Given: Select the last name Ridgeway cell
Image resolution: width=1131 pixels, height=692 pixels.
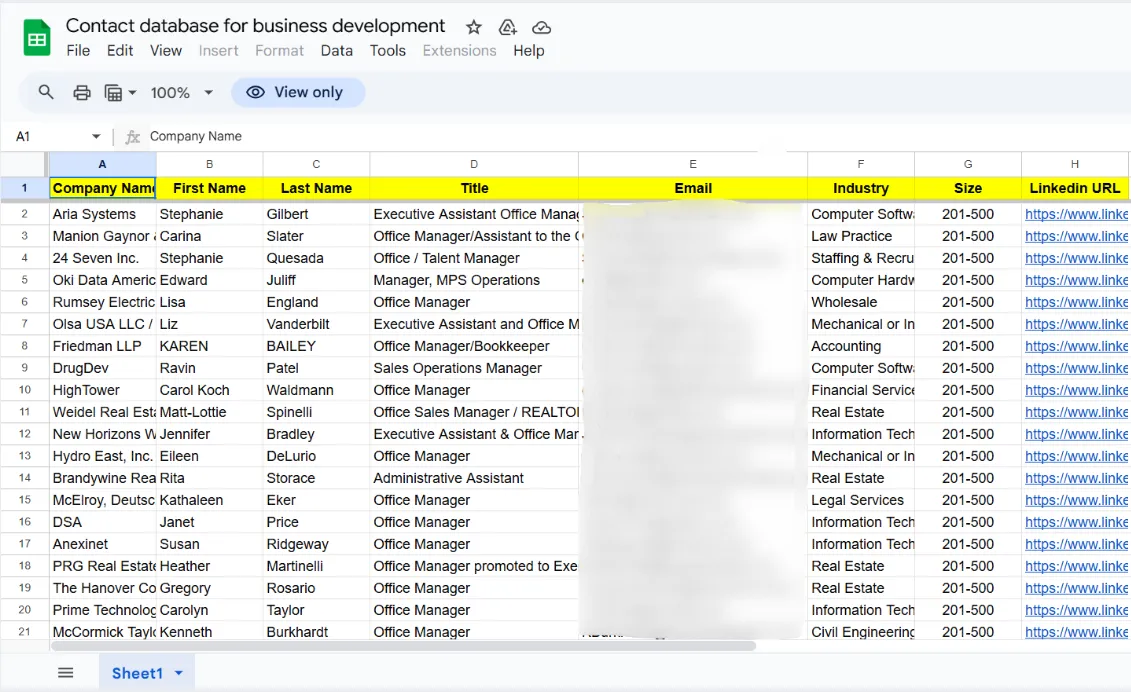Looking at the screenshot, I should click(316, 544).
